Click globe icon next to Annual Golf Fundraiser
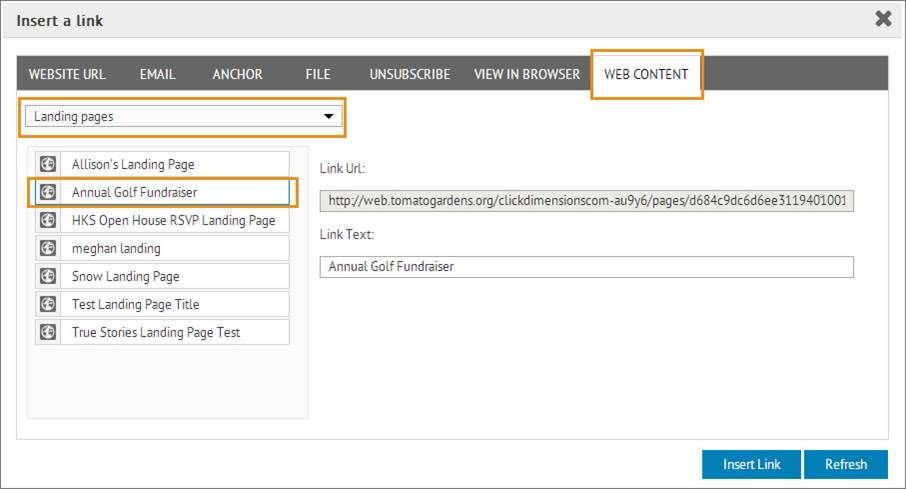Viewport: 906px width, 489px height. (x=47, y=192)
